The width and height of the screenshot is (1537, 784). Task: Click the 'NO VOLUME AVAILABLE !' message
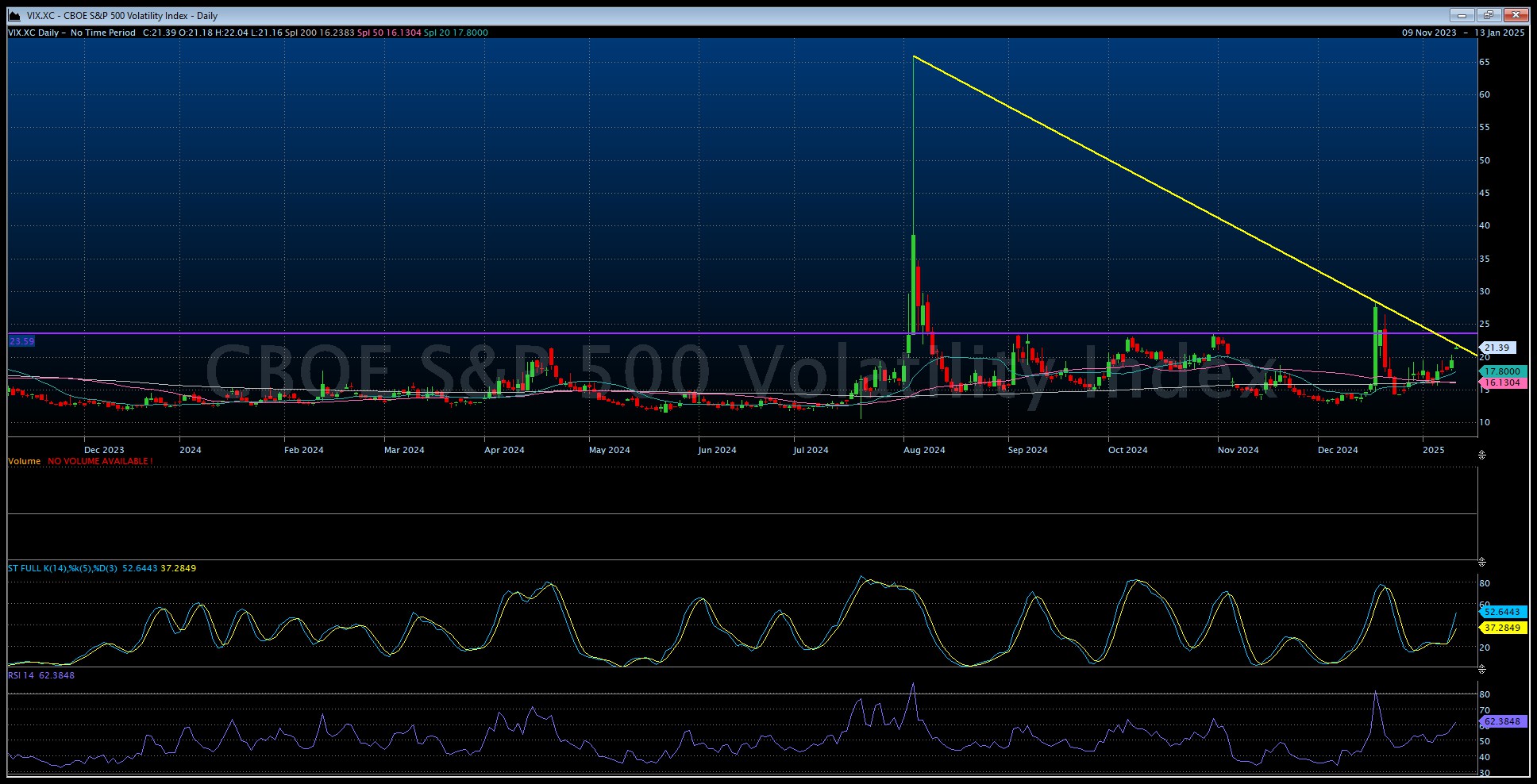pyautogui.click(x=100, y=461)
